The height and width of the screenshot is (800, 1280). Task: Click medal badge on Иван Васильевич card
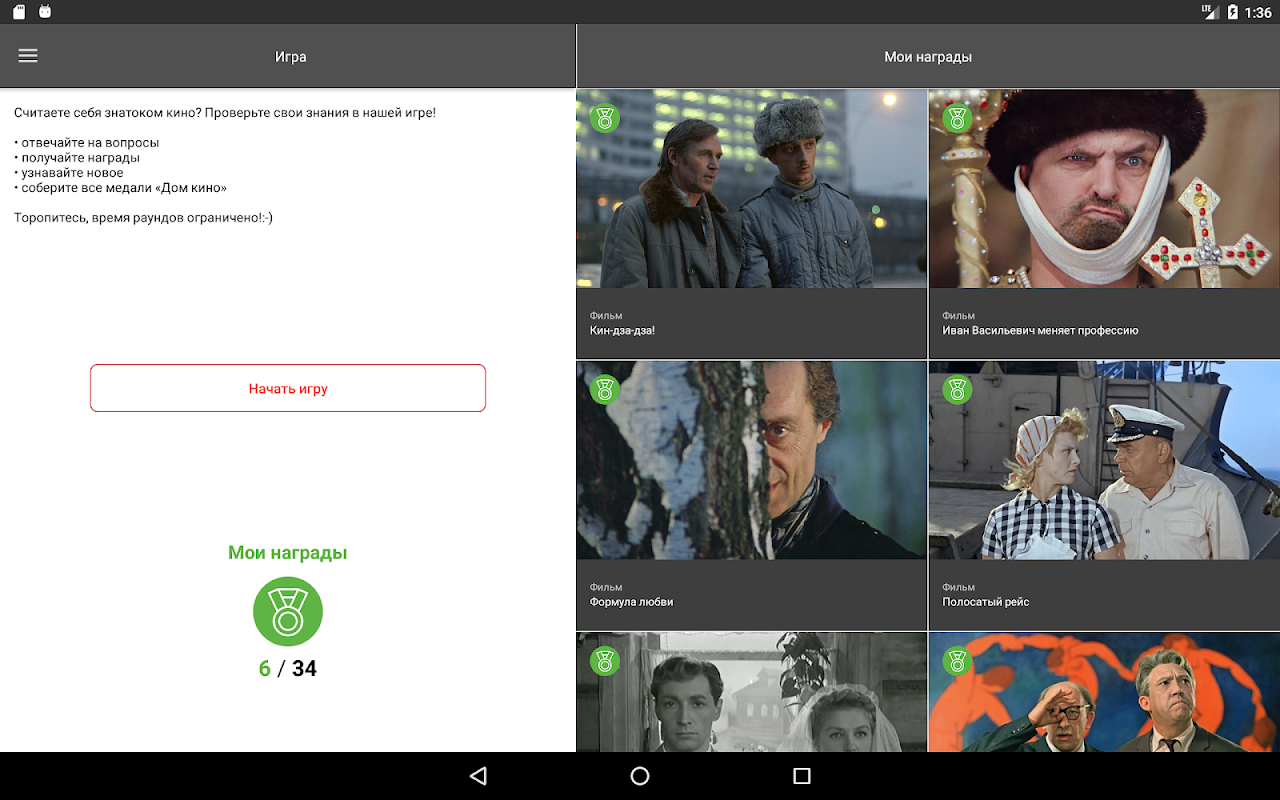[957, 118]
